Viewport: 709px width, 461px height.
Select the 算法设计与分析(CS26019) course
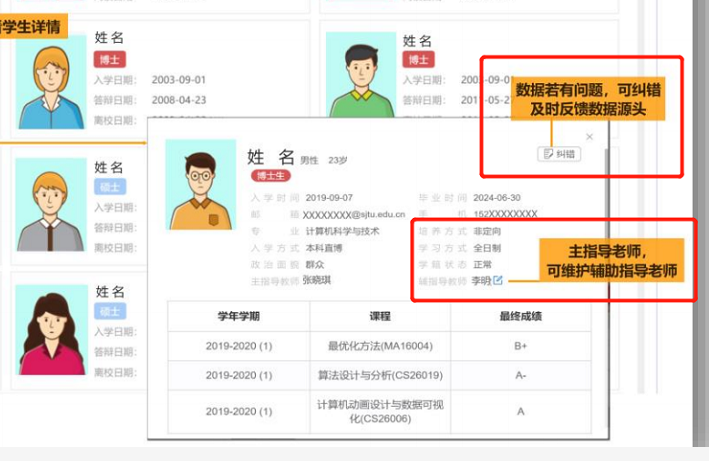pos(380,375)
